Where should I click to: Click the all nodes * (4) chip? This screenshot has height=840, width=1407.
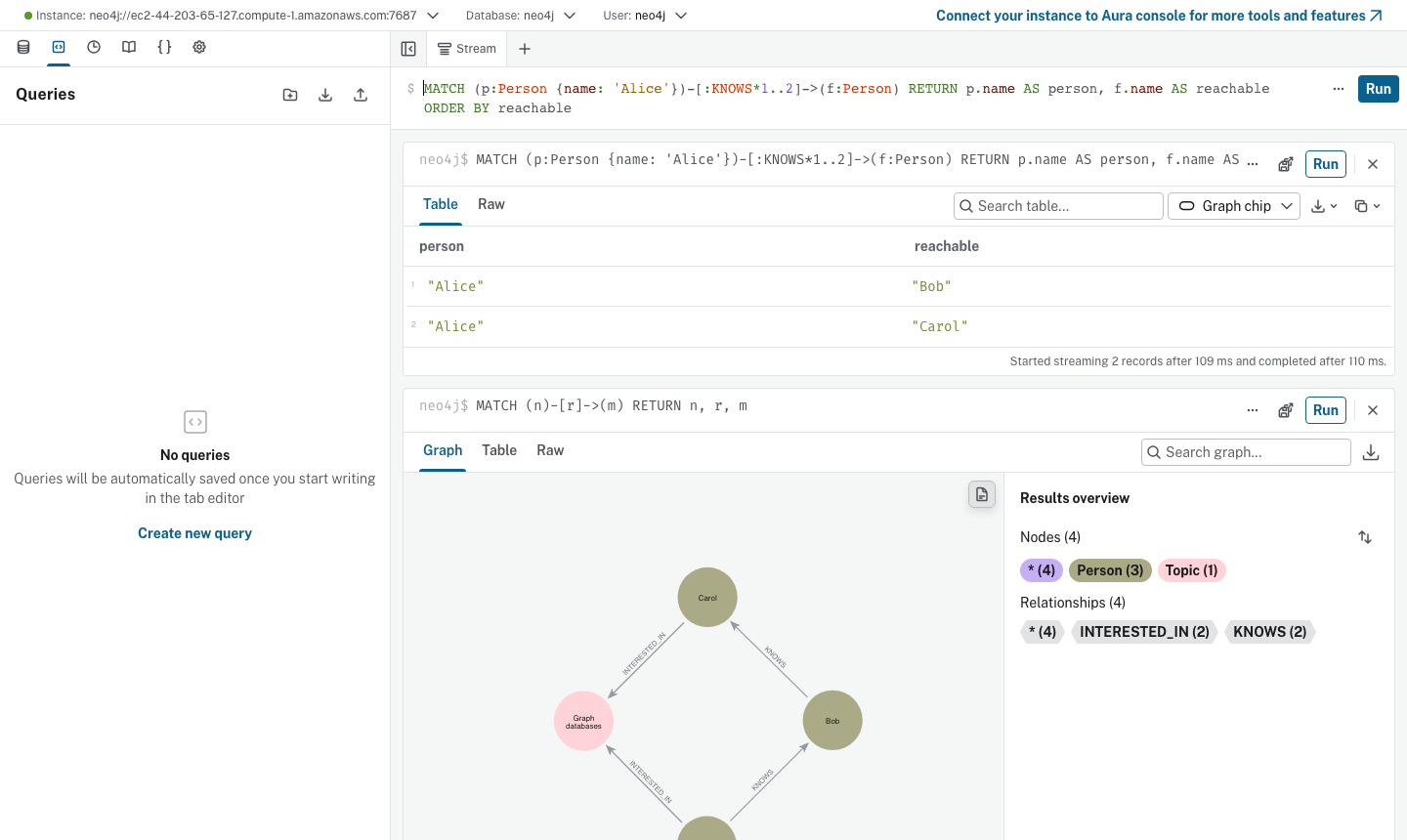click(x=1042, y=570)
